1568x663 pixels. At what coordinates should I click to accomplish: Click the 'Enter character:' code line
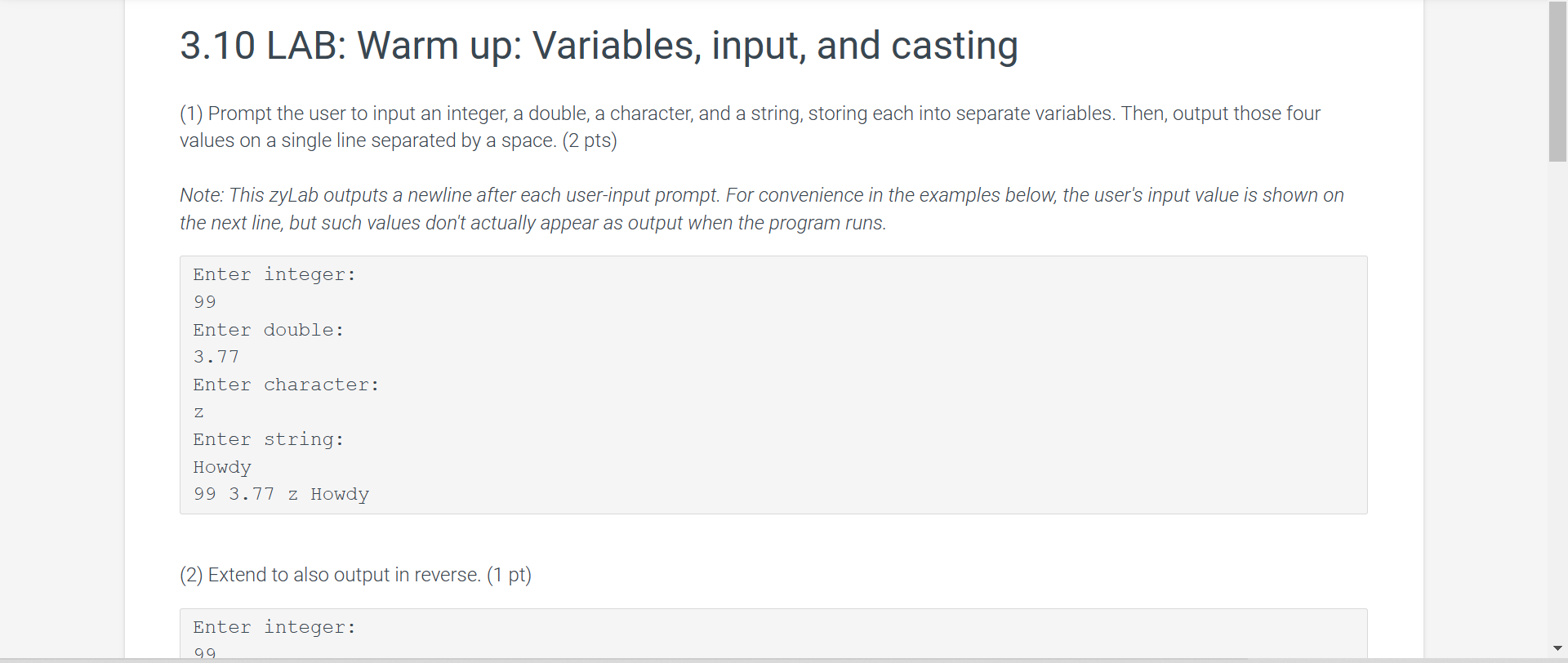click(x=286, y=385)
